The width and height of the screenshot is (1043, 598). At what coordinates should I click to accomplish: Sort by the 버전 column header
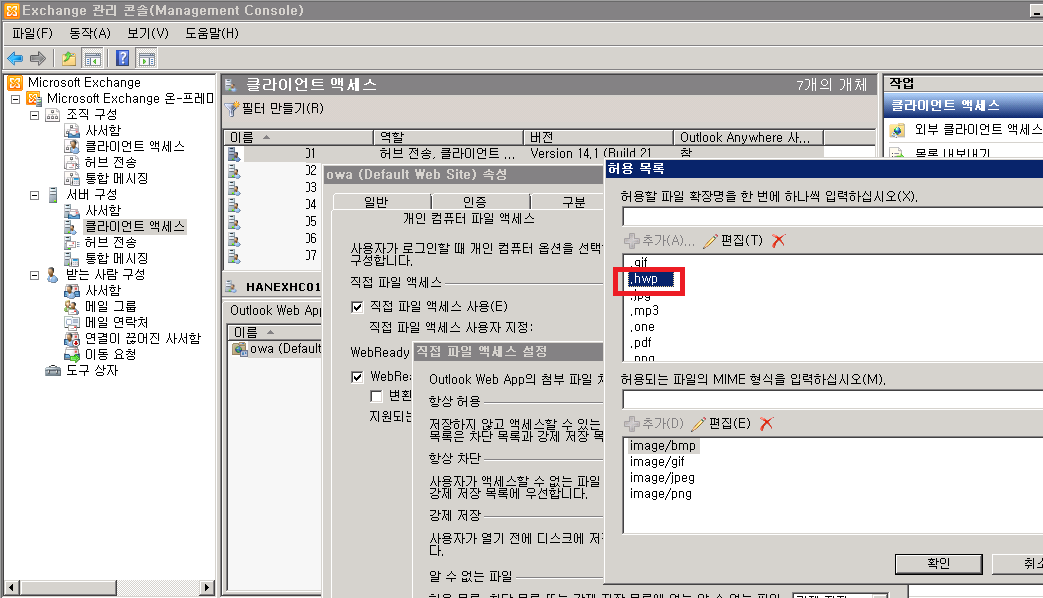click(599, 138)
